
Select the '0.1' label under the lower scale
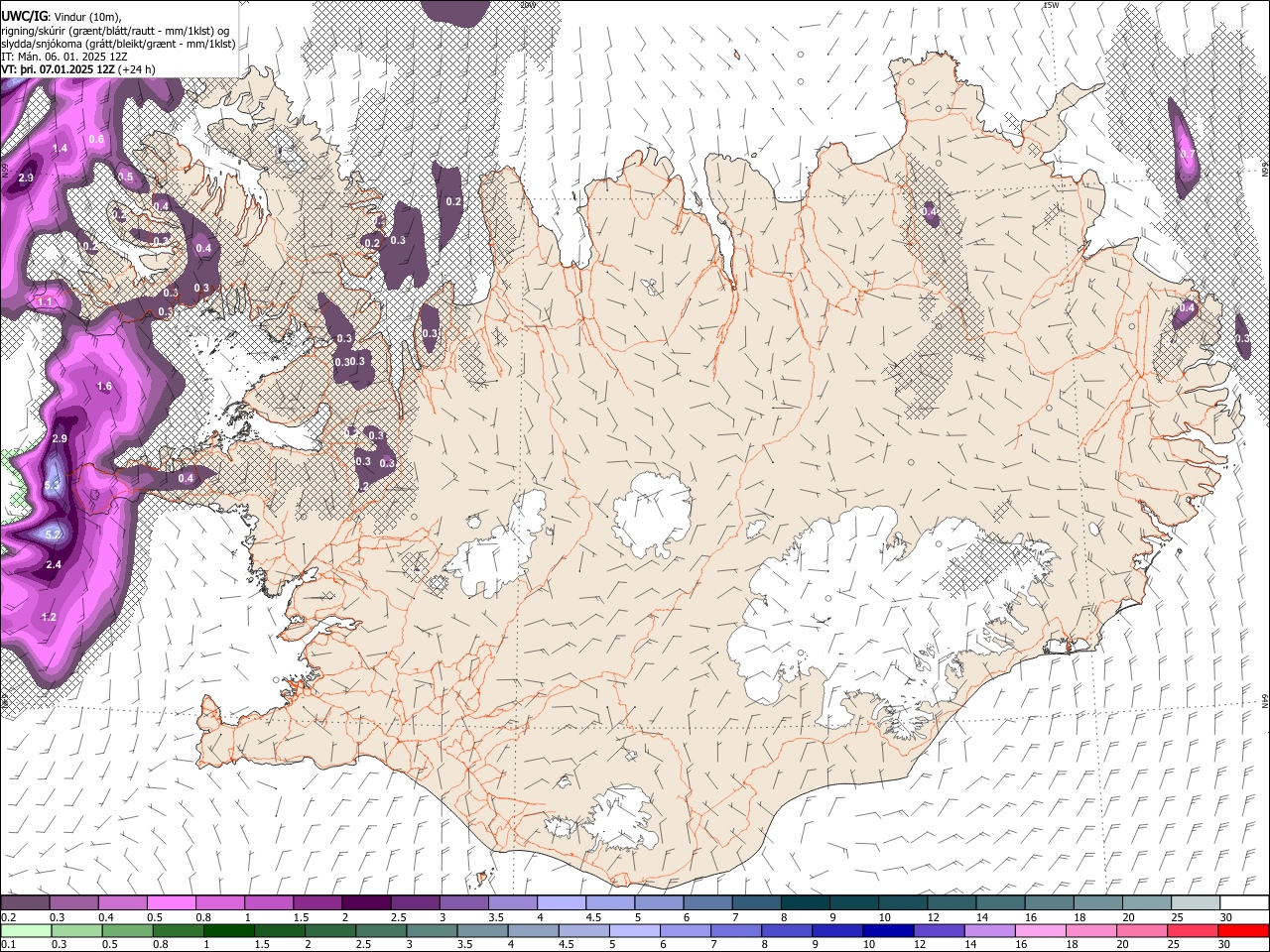coord(9,944)
